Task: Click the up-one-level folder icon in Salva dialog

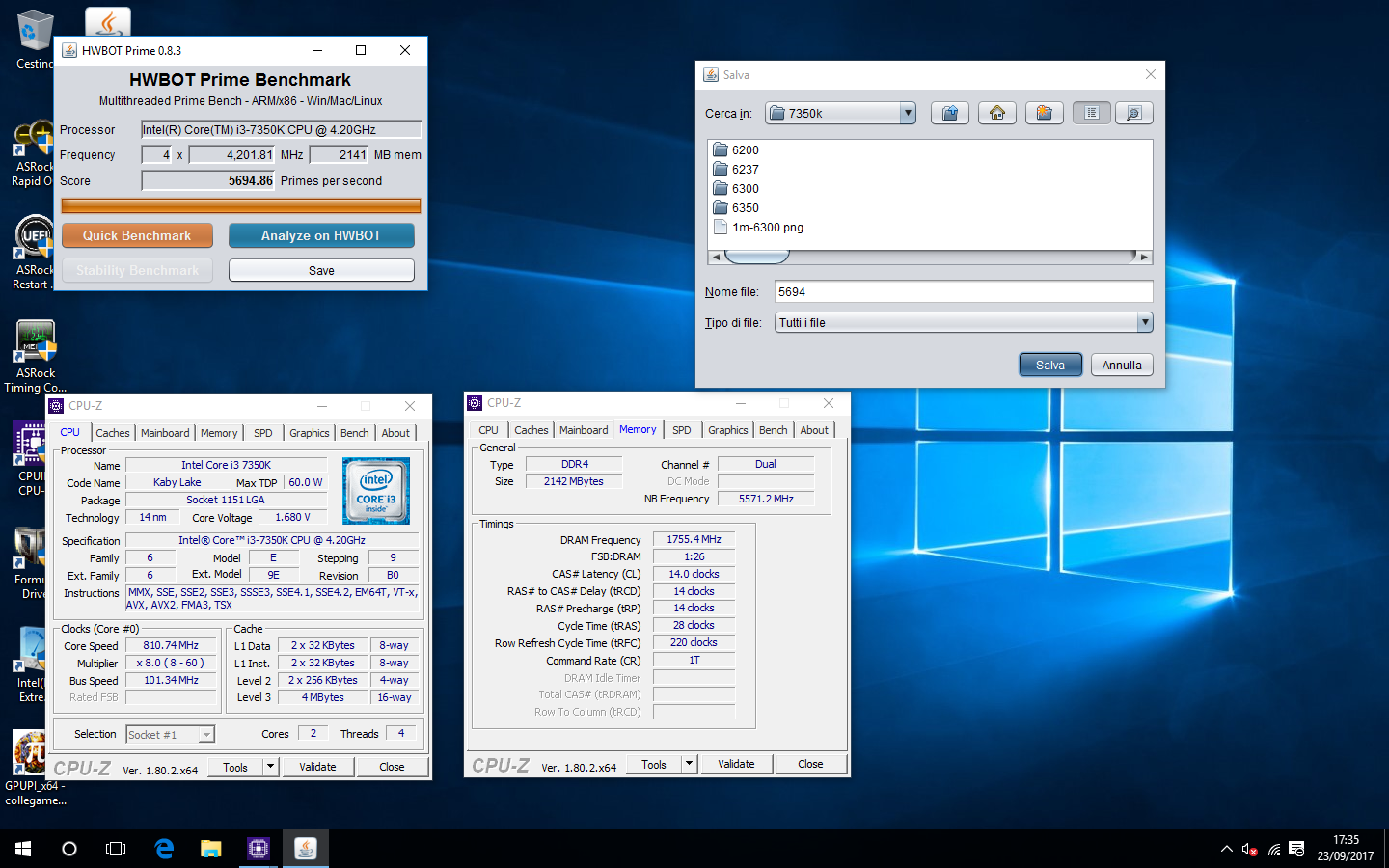Action: click(x=950, y=114)
